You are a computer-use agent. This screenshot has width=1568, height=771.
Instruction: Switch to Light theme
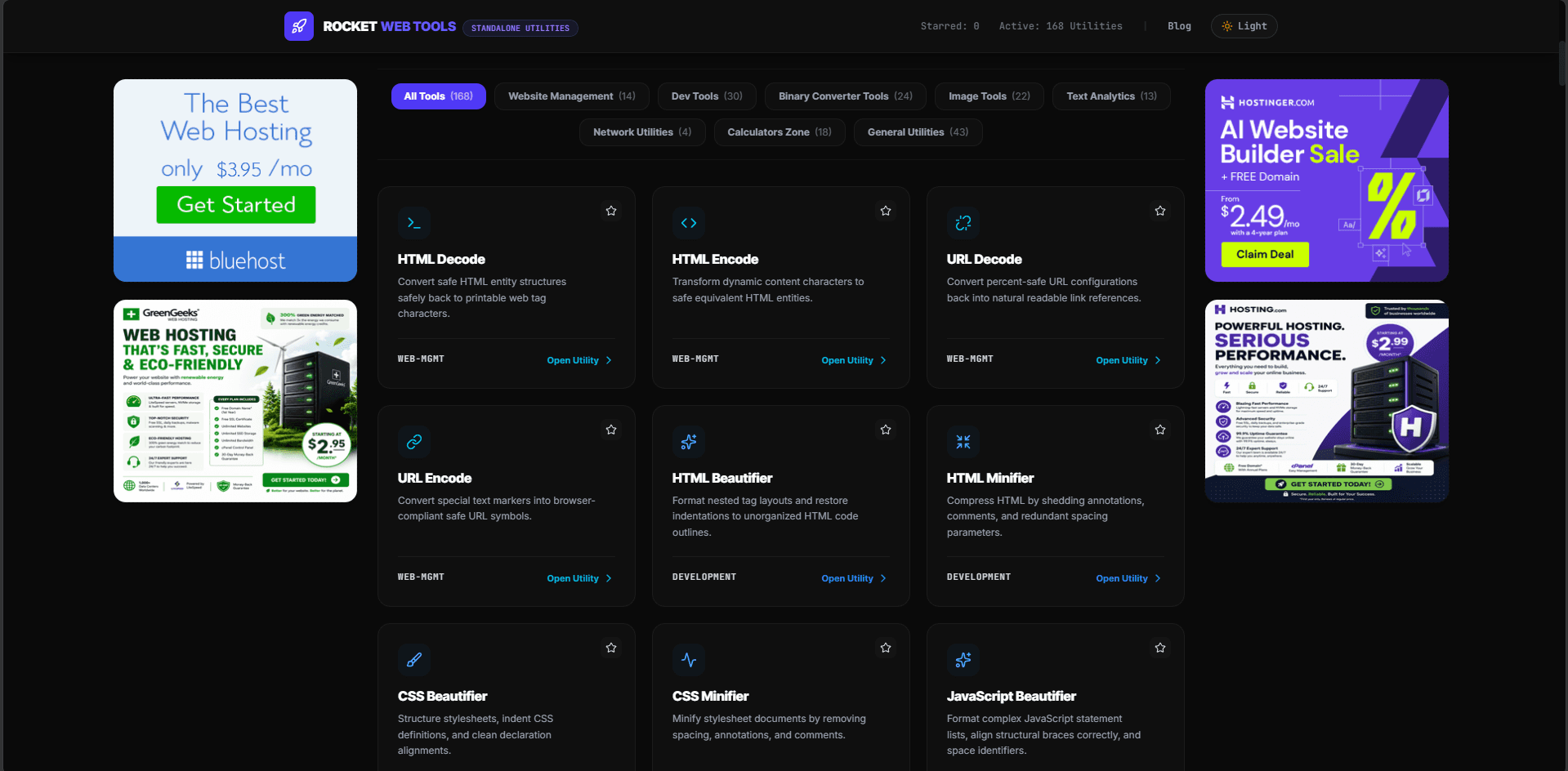coord(1244,26)
